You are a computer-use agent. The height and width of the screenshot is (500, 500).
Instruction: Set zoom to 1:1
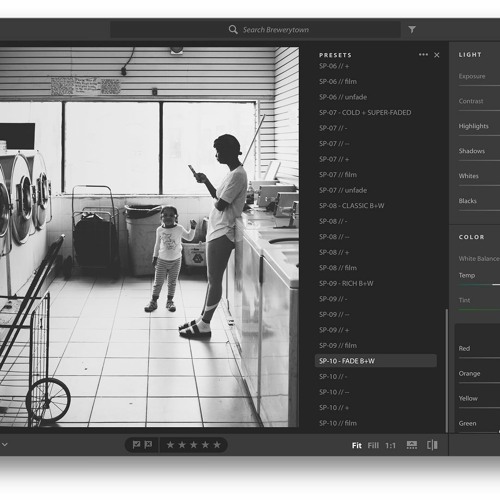390,446
